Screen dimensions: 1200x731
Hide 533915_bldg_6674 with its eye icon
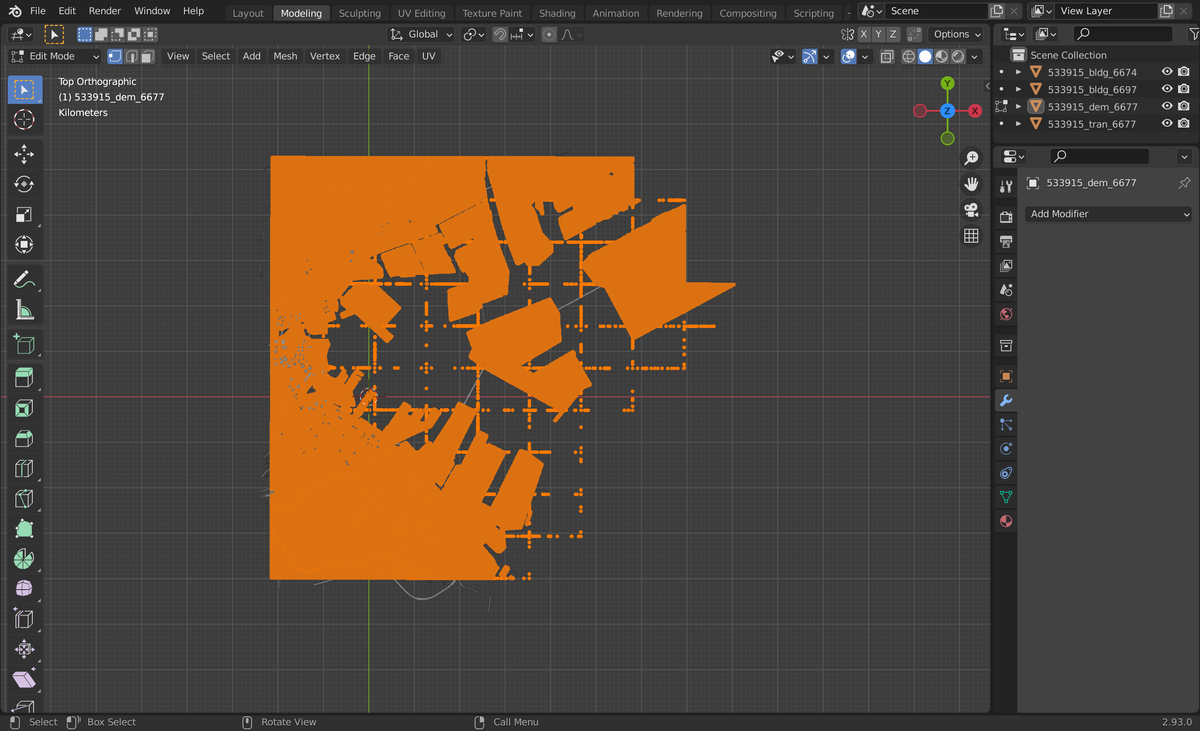pyautogui.click(x=1167, y=72)
